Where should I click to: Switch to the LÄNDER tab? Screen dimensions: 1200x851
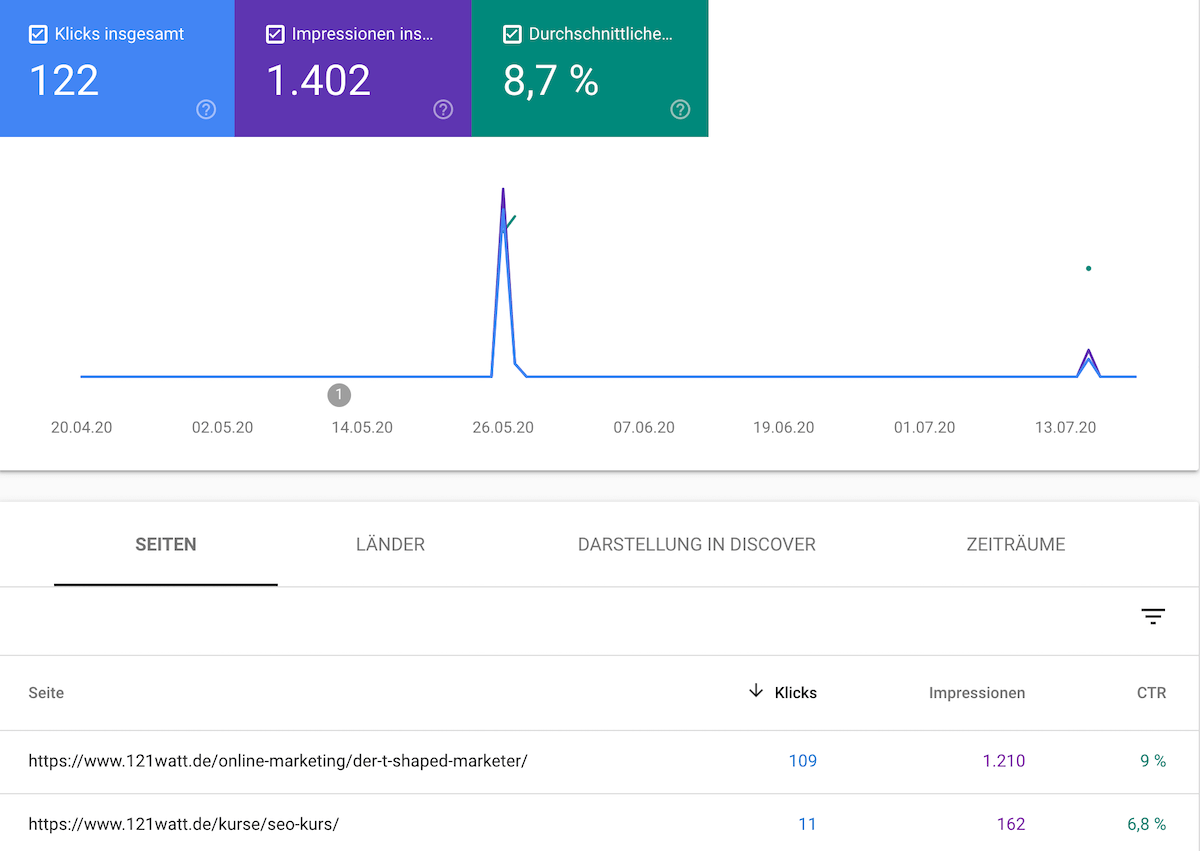point(390,544)
